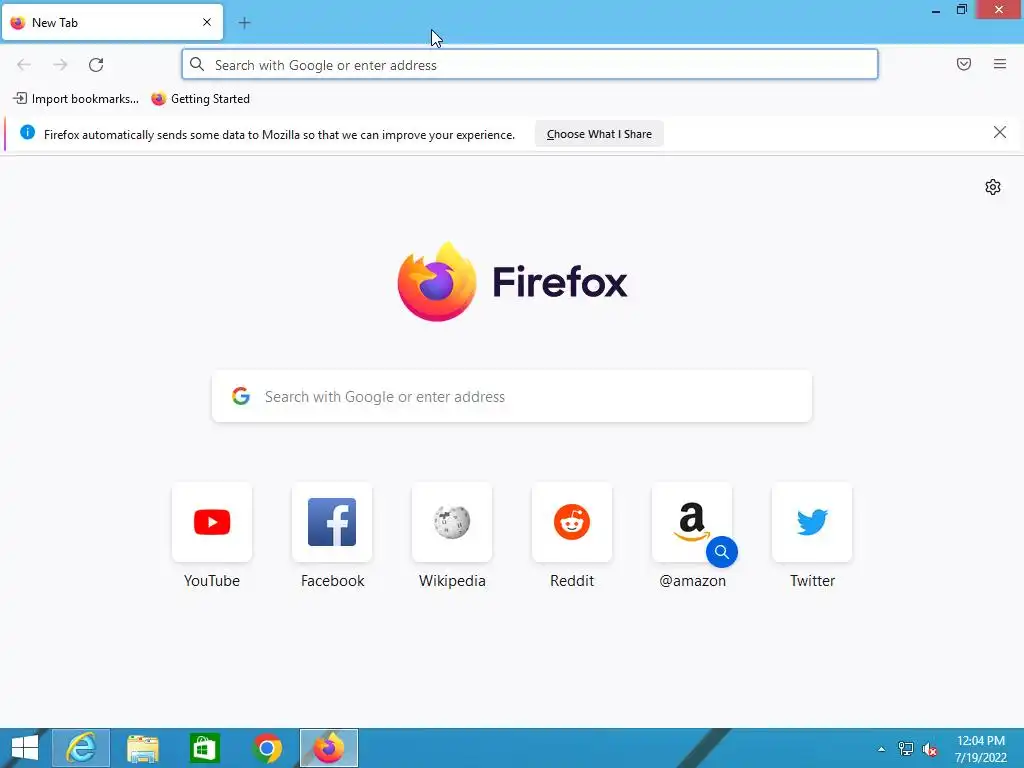Click the info icon in notification bar
Image resolution: width=1024 pixels, height=768 pixels.
pos(27,133)
